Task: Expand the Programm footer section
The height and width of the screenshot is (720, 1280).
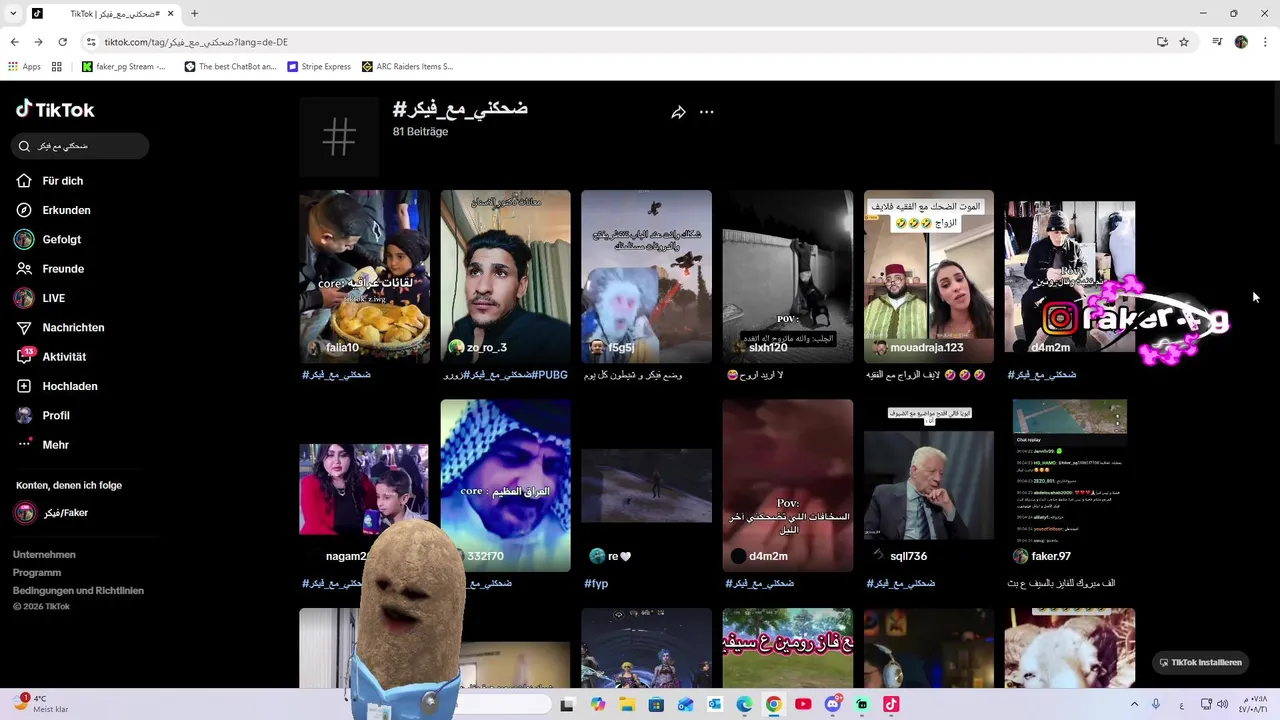Action: tap(37, 572)
